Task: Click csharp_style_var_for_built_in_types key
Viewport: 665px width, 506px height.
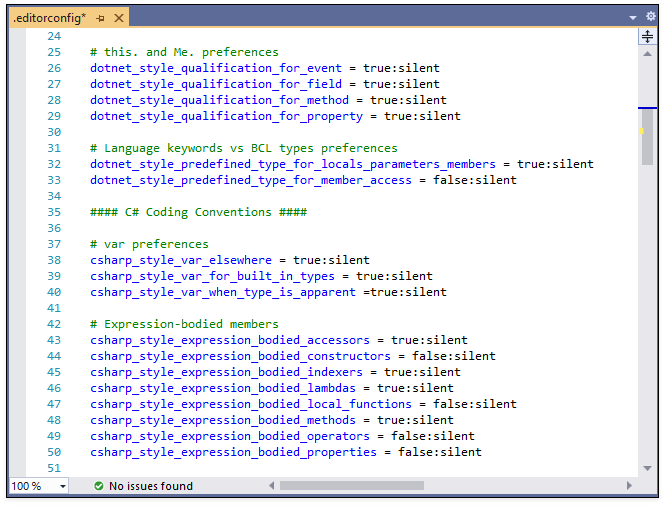Action: point(212,277)
